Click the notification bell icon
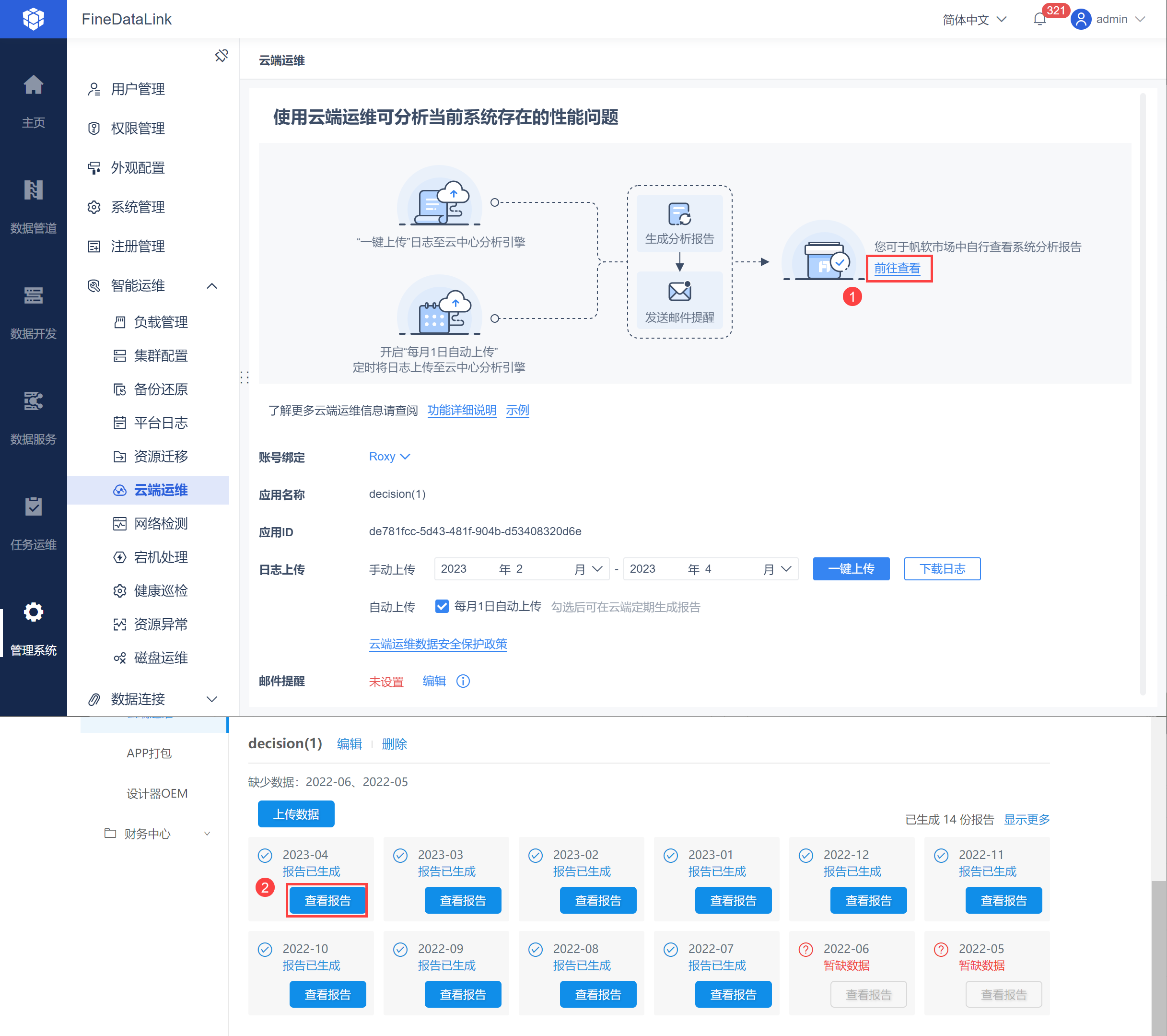 1039,19
